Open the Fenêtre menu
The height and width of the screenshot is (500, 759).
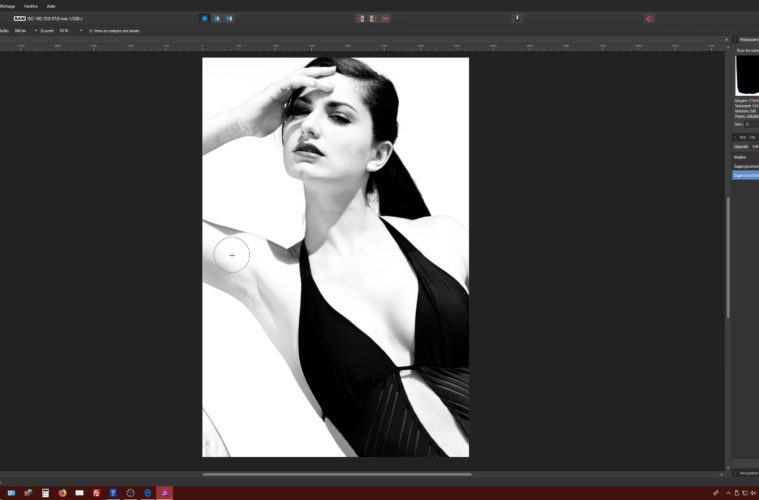click(x=30, y=6)
